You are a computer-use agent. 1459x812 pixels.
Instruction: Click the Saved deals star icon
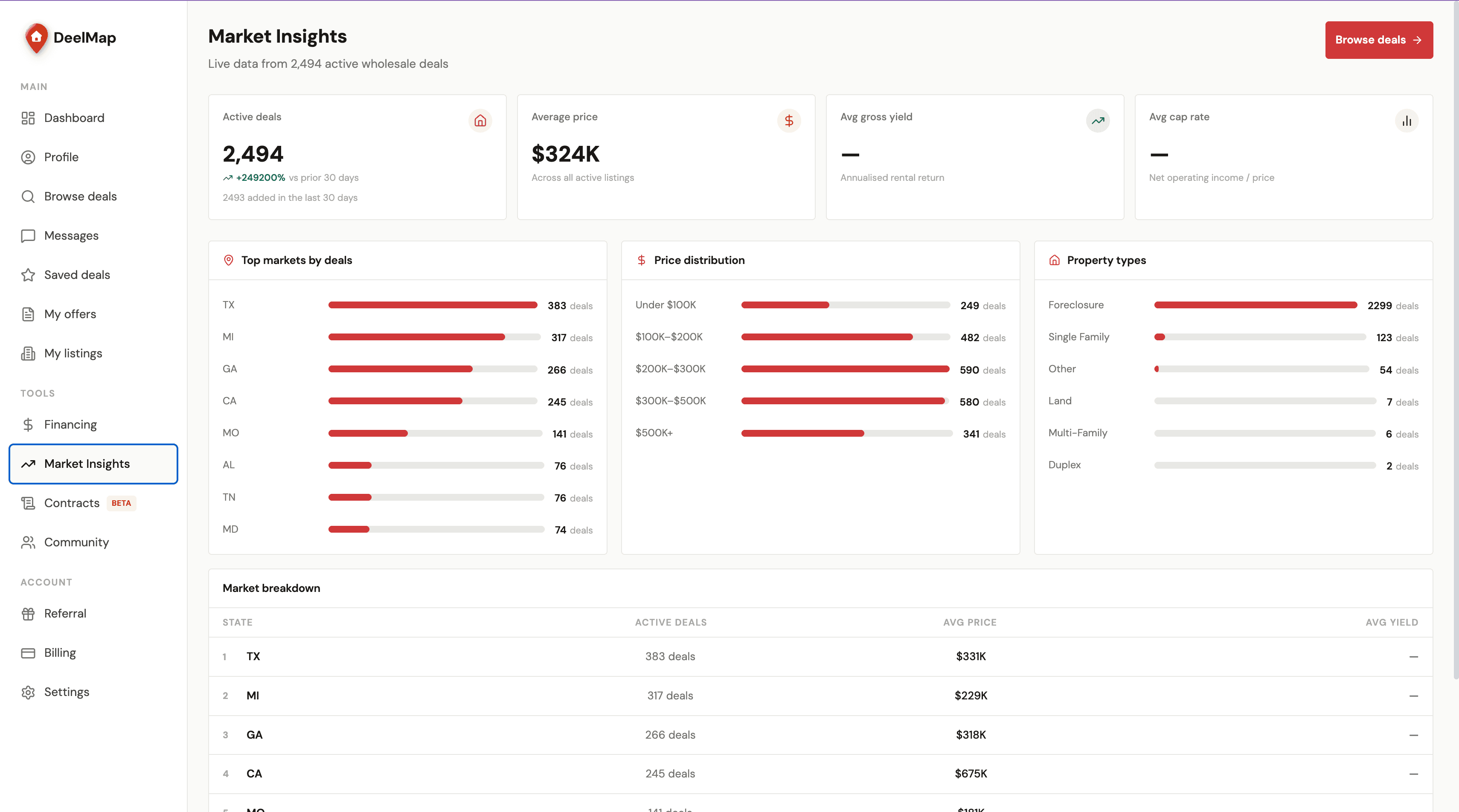point(28,275)
